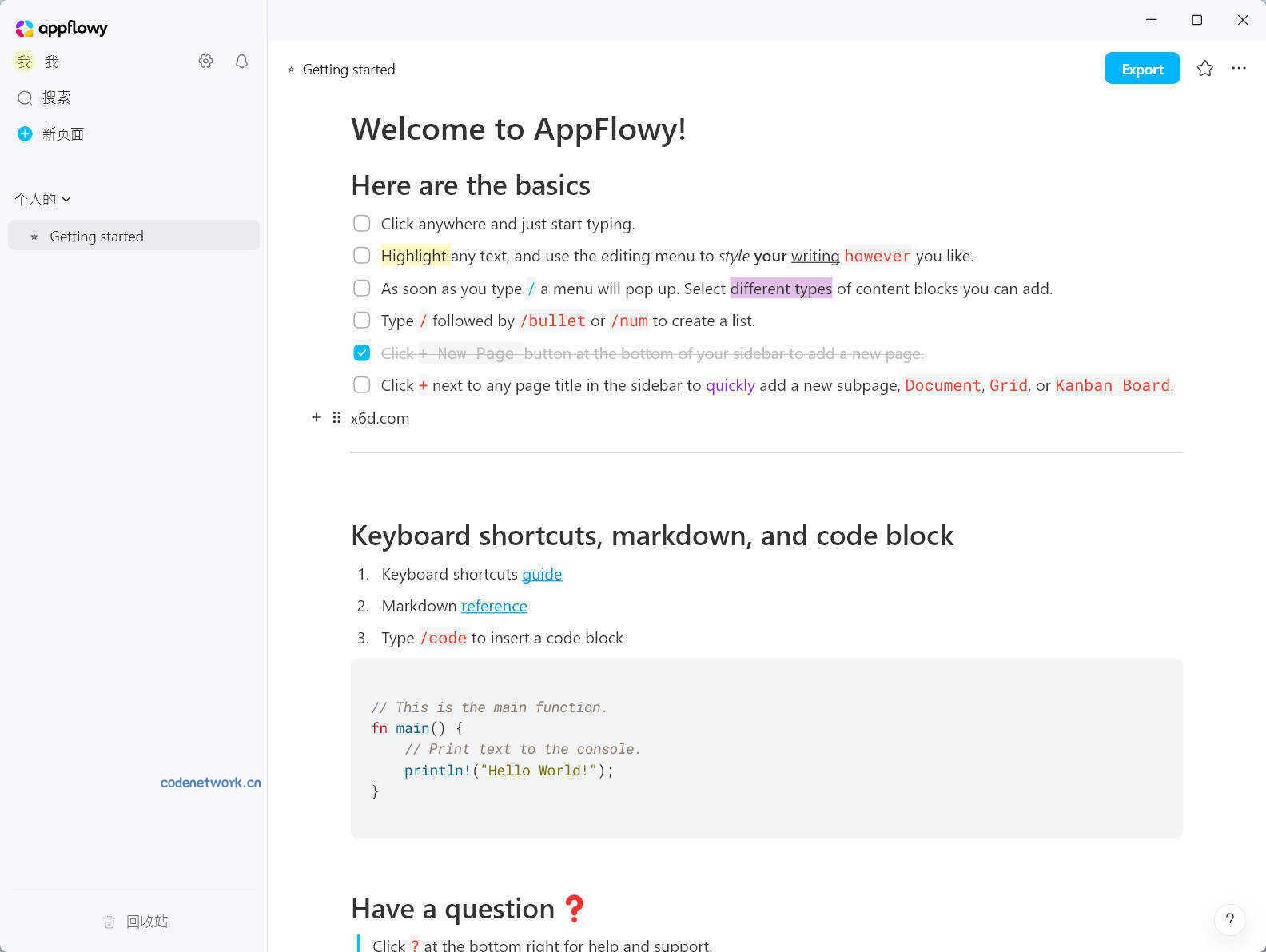Click Getting started breadcrumb title
This screenshot has height=952, width=1266.
[x=348, y=70]
